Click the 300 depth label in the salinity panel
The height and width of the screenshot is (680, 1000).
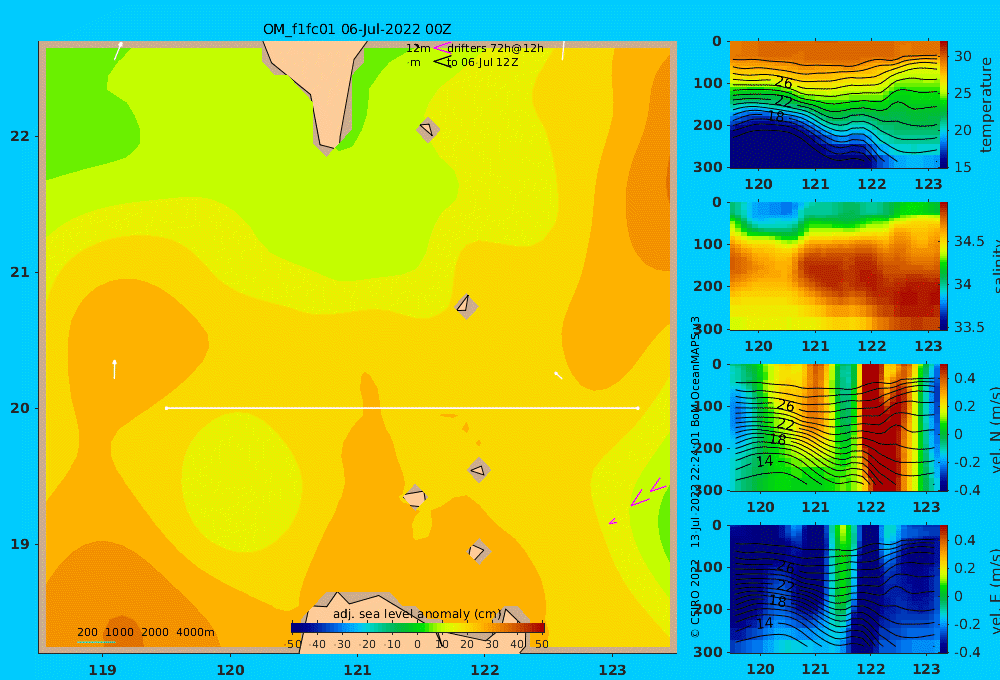click(x=707, y=329)
